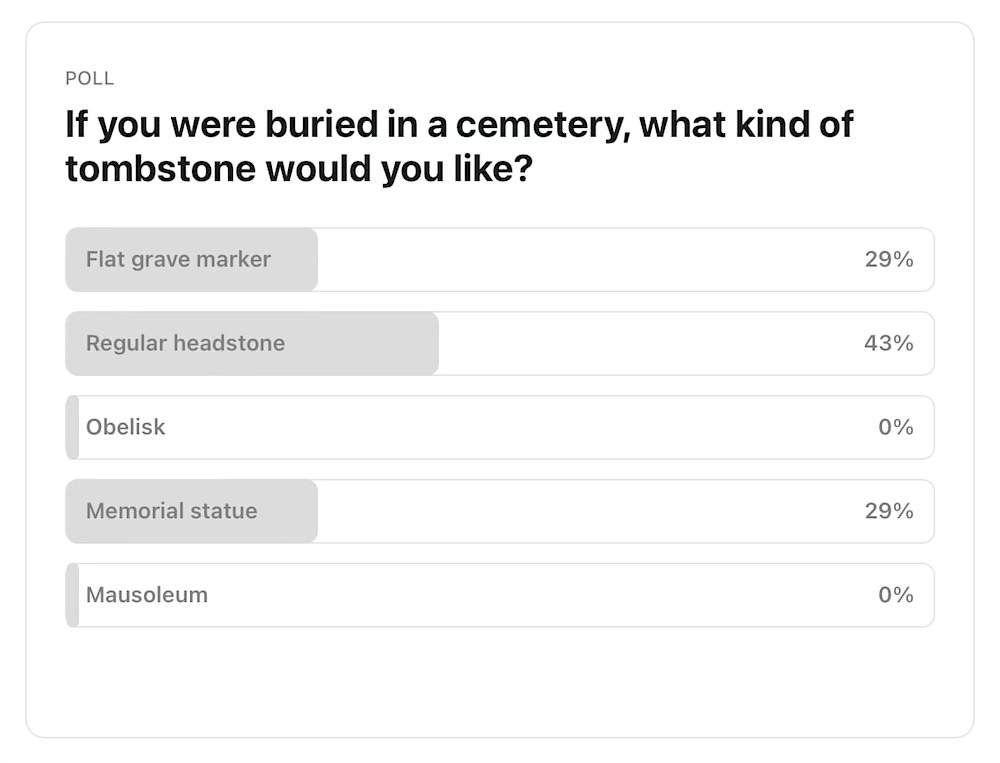Viewport: 1000px width, 763px height.
Task: Vote for Memorial statue
Action: click(x=499, y=511)
